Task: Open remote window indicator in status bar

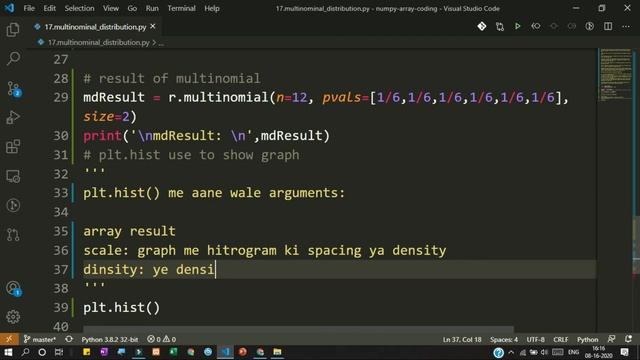Action: tap(9, 339)
